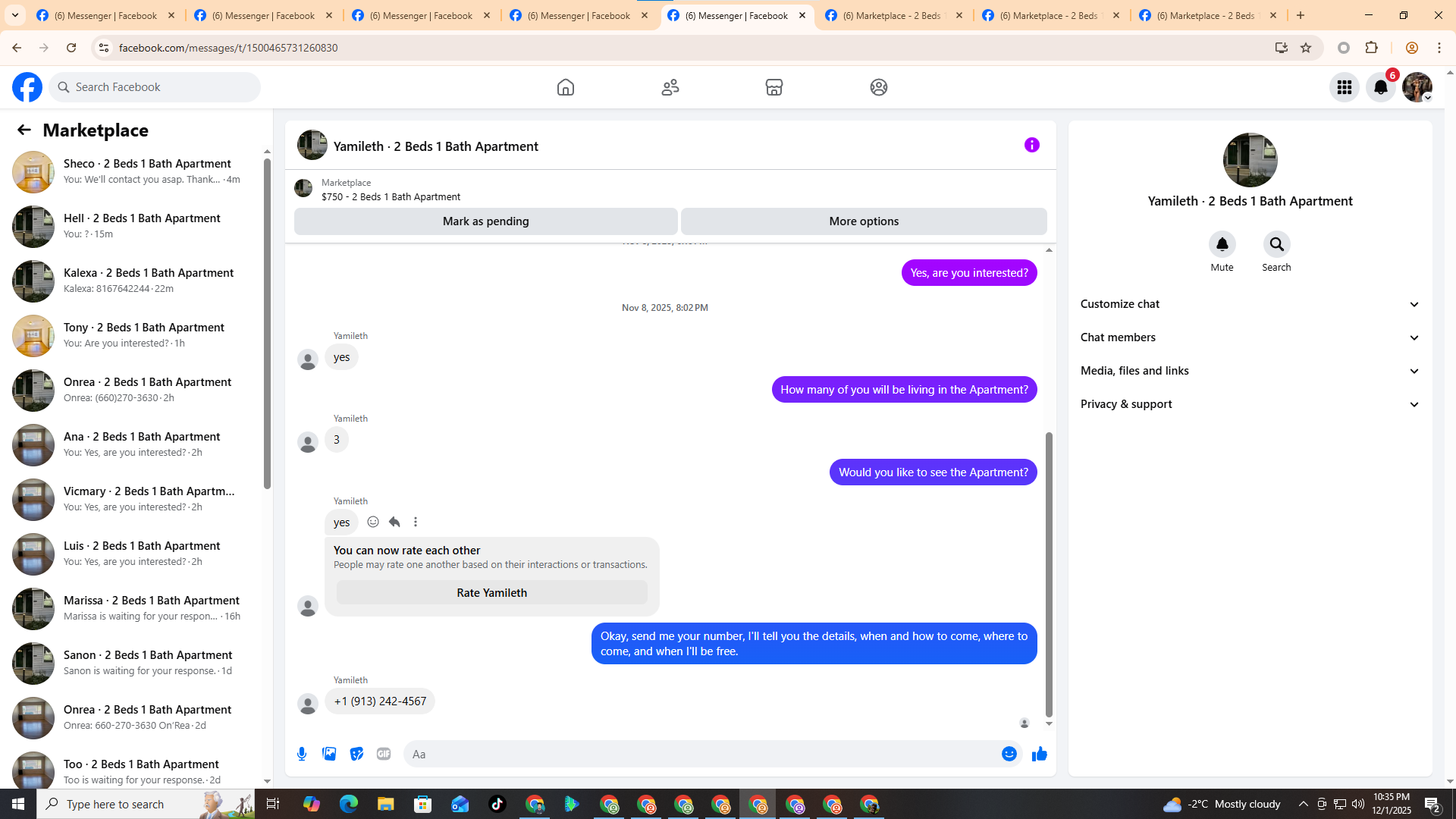The image size is (1456, 819).
Task: Install the Facebook app from the address bar
Action: pyautogui.click(x=1282, y=48)
